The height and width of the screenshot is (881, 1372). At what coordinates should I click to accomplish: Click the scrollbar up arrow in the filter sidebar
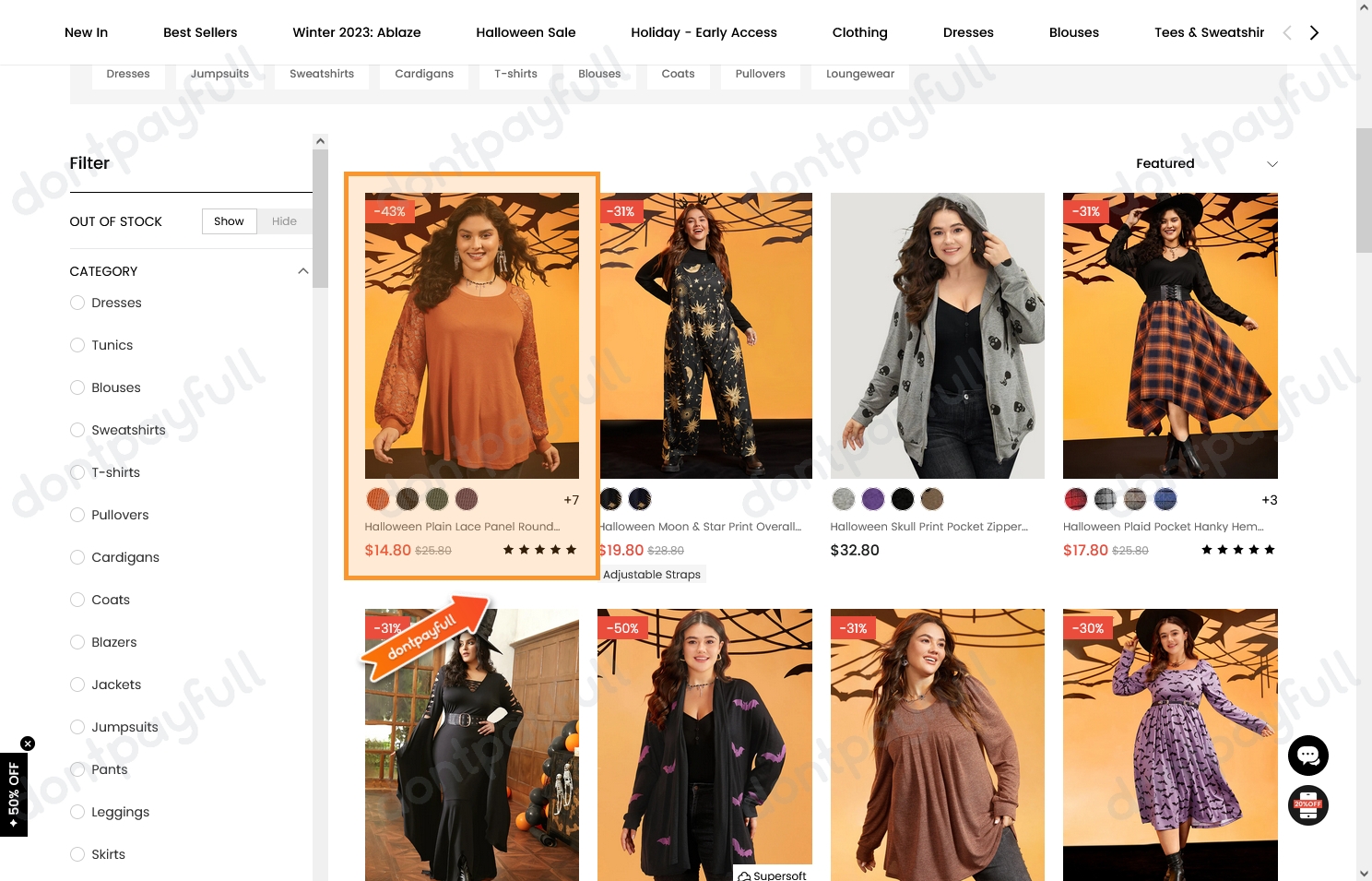coord(320,140)
